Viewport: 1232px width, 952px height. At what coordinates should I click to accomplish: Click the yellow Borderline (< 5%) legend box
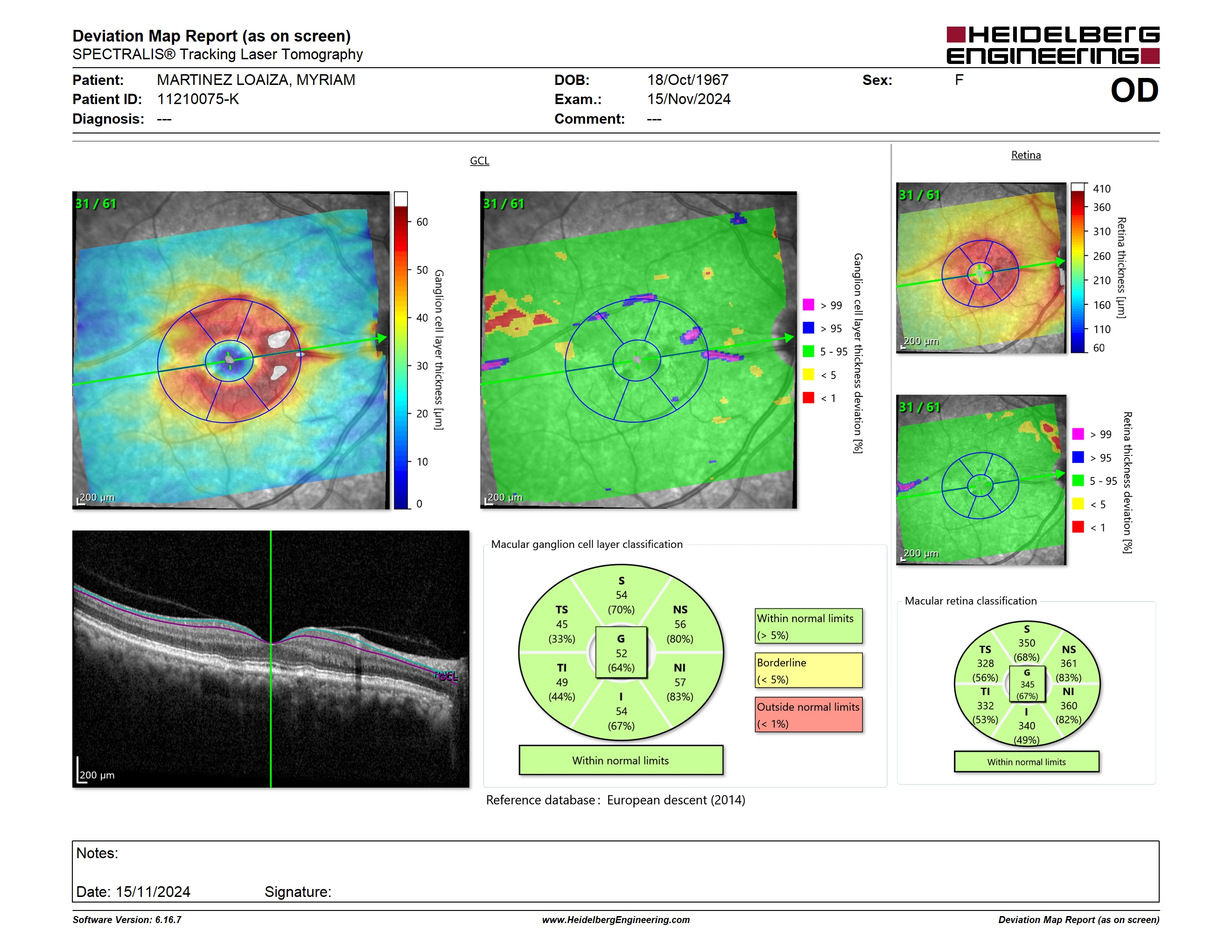809,670
